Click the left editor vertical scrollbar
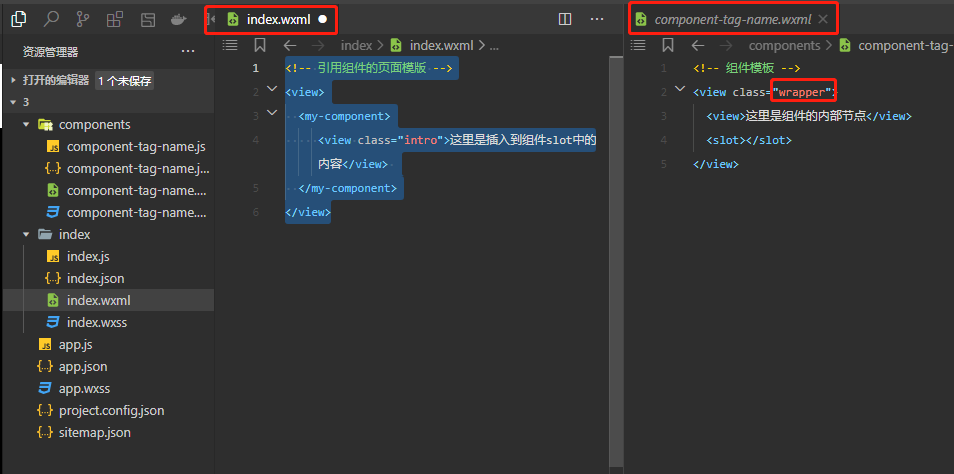Image resolution: width=954 pixels, height=474 pixels. [x=616, y=262]
